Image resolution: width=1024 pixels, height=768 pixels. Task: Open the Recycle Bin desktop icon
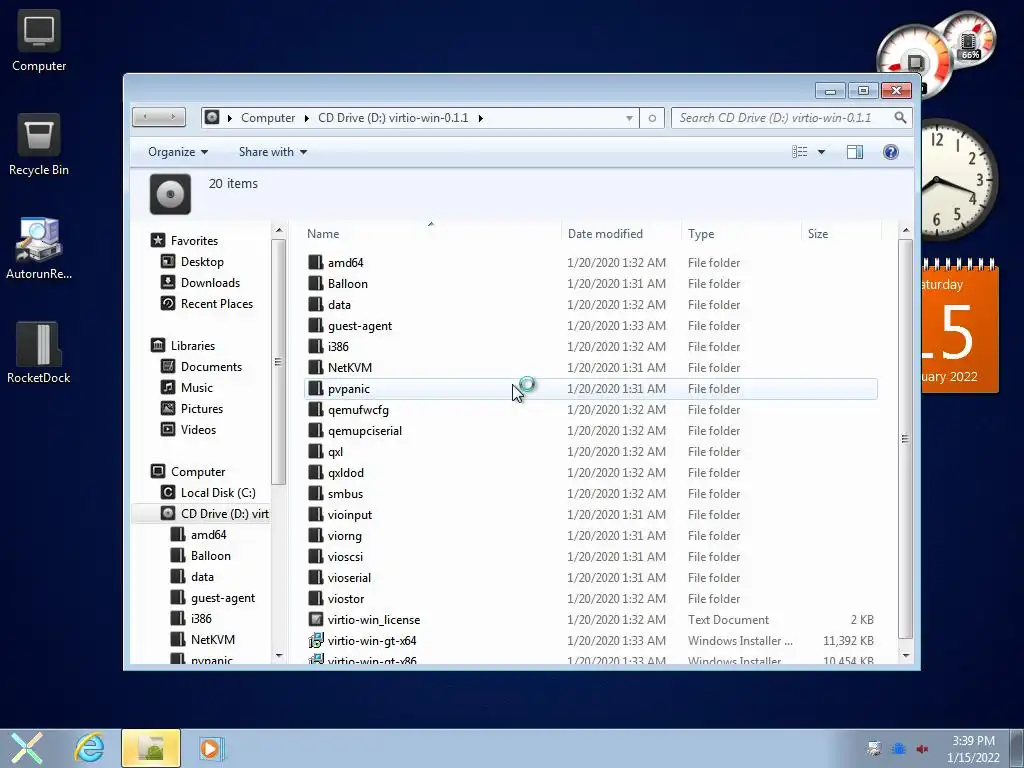(39, 144)
